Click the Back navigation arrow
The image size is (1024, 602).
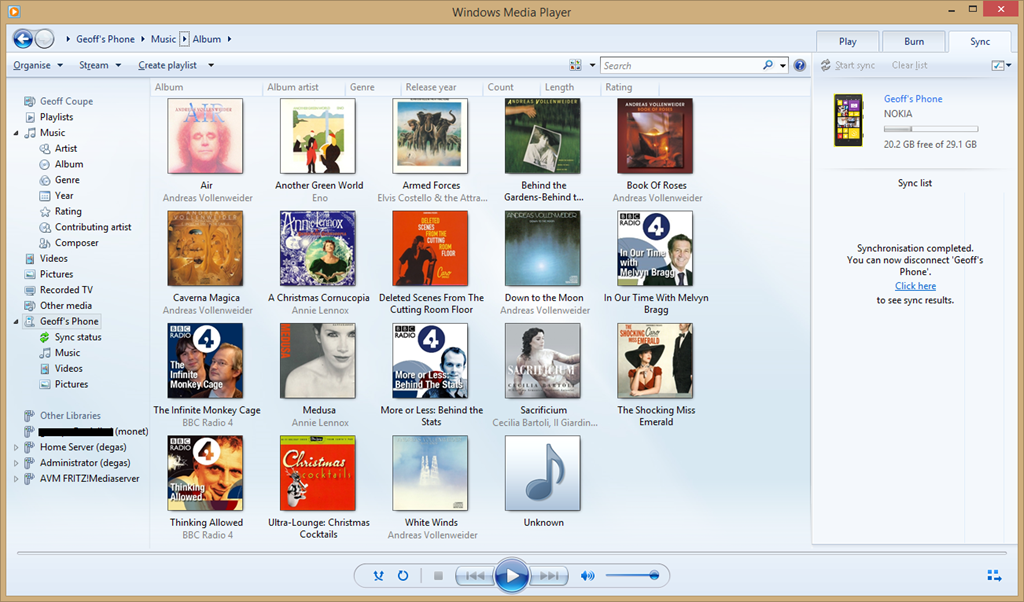tap(22, 39)
